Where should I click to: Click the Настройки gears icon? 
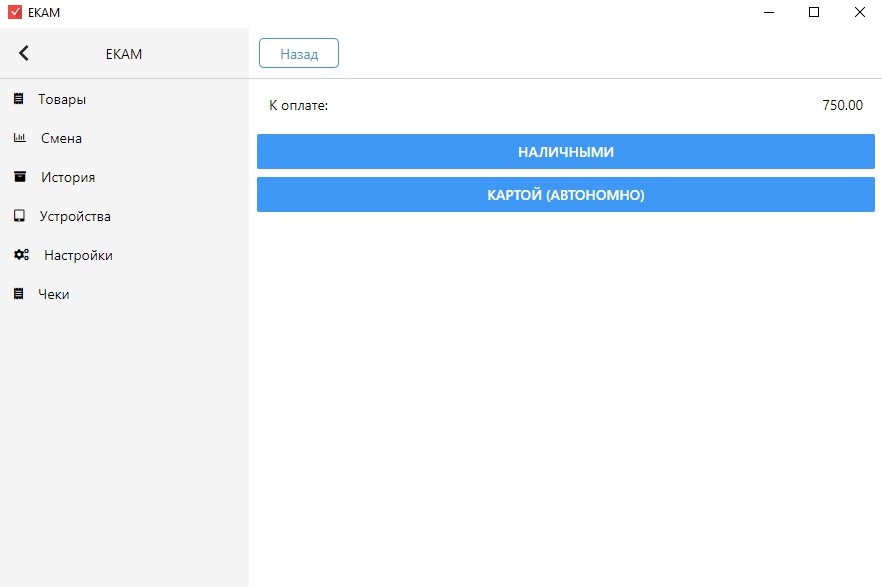click(21, 255)
